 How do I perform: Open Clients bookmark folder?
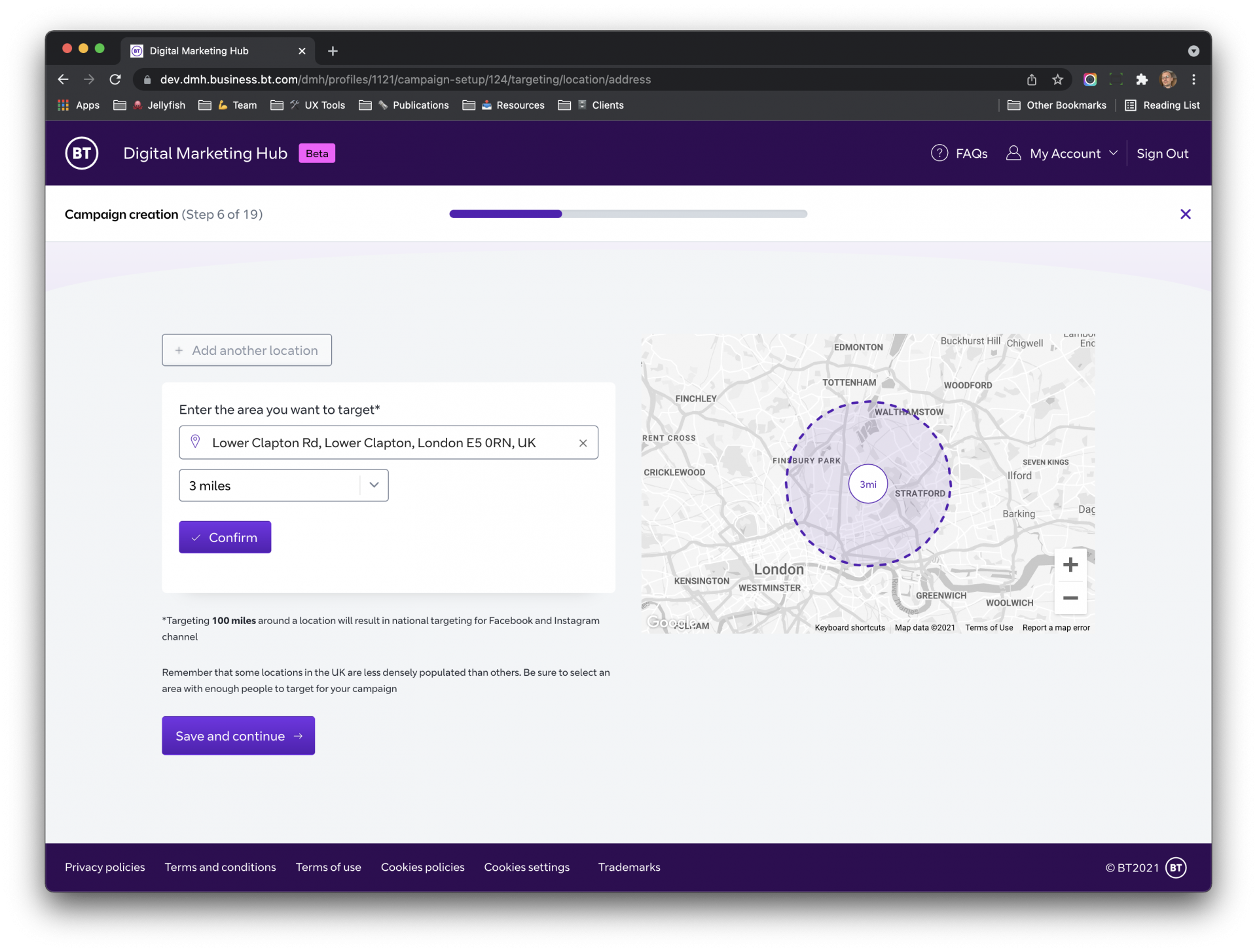(591, 105)
